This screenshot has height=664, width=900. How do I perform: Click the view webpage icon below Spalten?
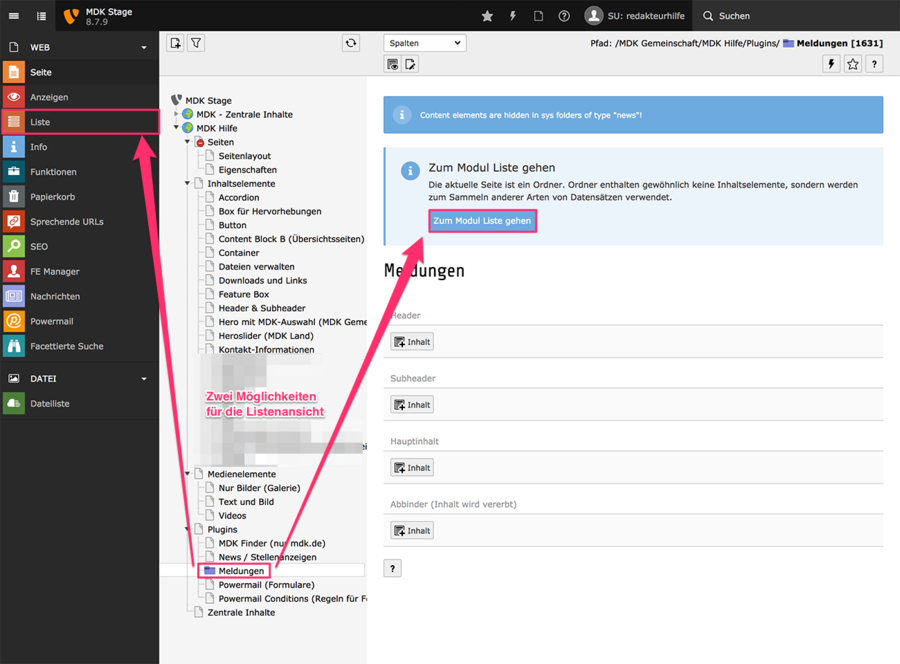tap(393, 64)
